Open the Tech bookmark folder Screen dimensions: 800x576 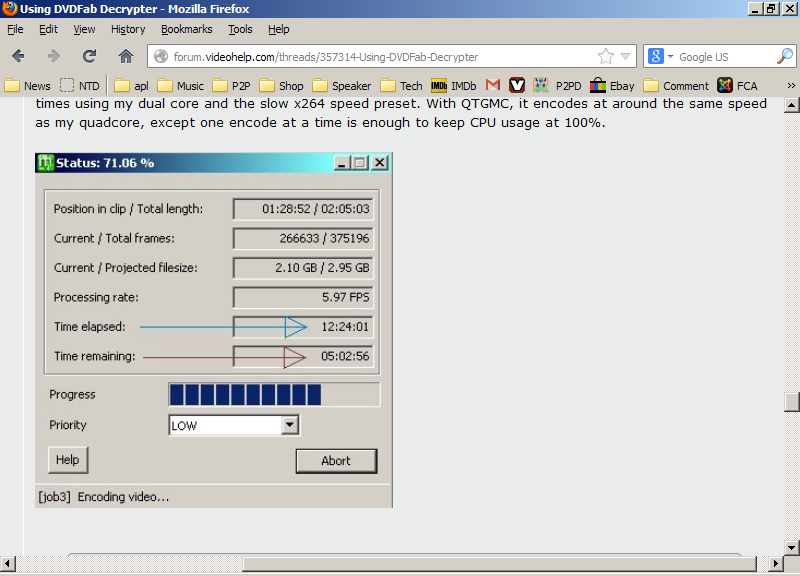[x=402, y=86]
